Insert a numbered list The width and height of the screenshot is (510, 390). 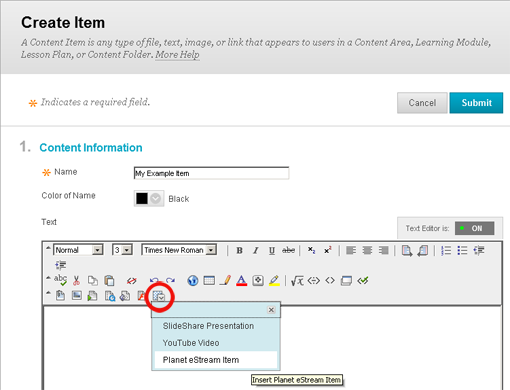click(x=446, y=250)
